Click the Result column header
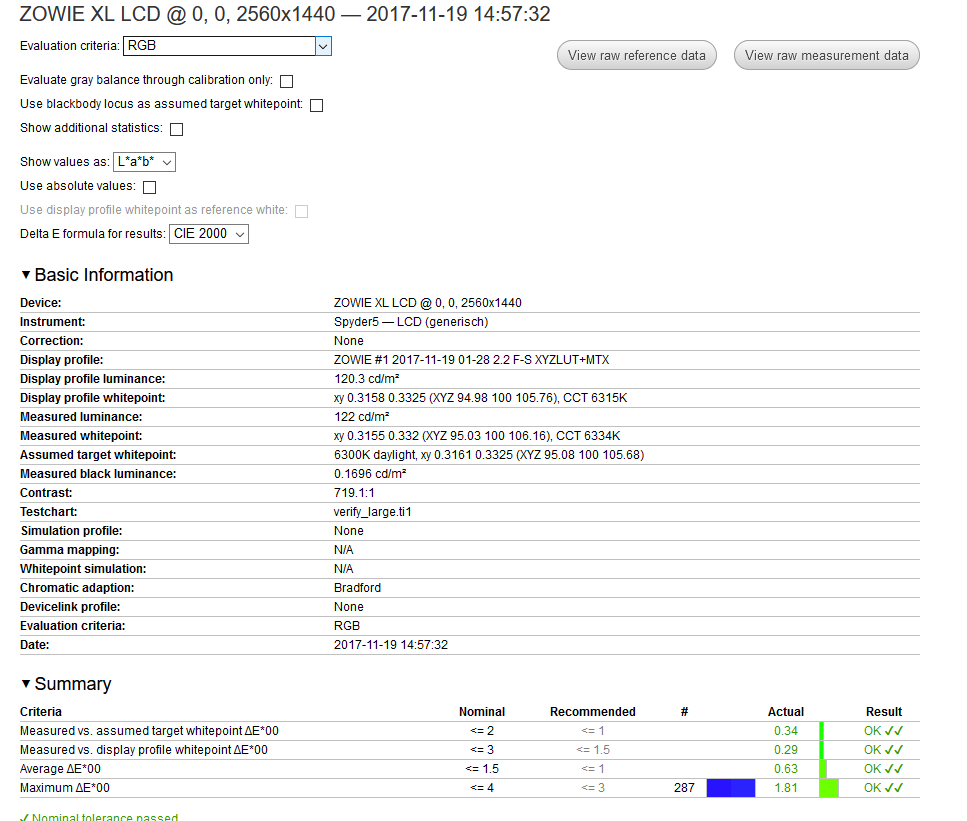The height and width of the screenshot is (821, 967). tap(883, 712)
